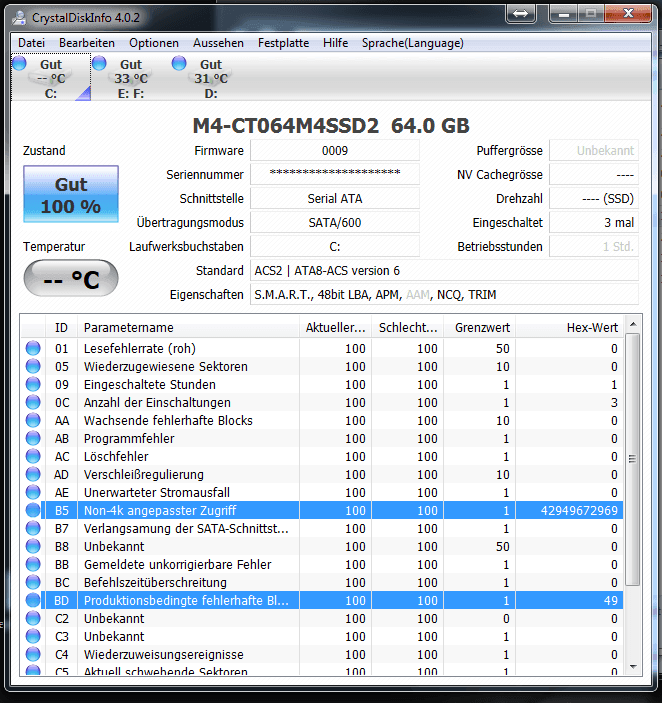This screenshot has width=662, height=703.
Task: Open the Datei menu
Action: point(31,43)
